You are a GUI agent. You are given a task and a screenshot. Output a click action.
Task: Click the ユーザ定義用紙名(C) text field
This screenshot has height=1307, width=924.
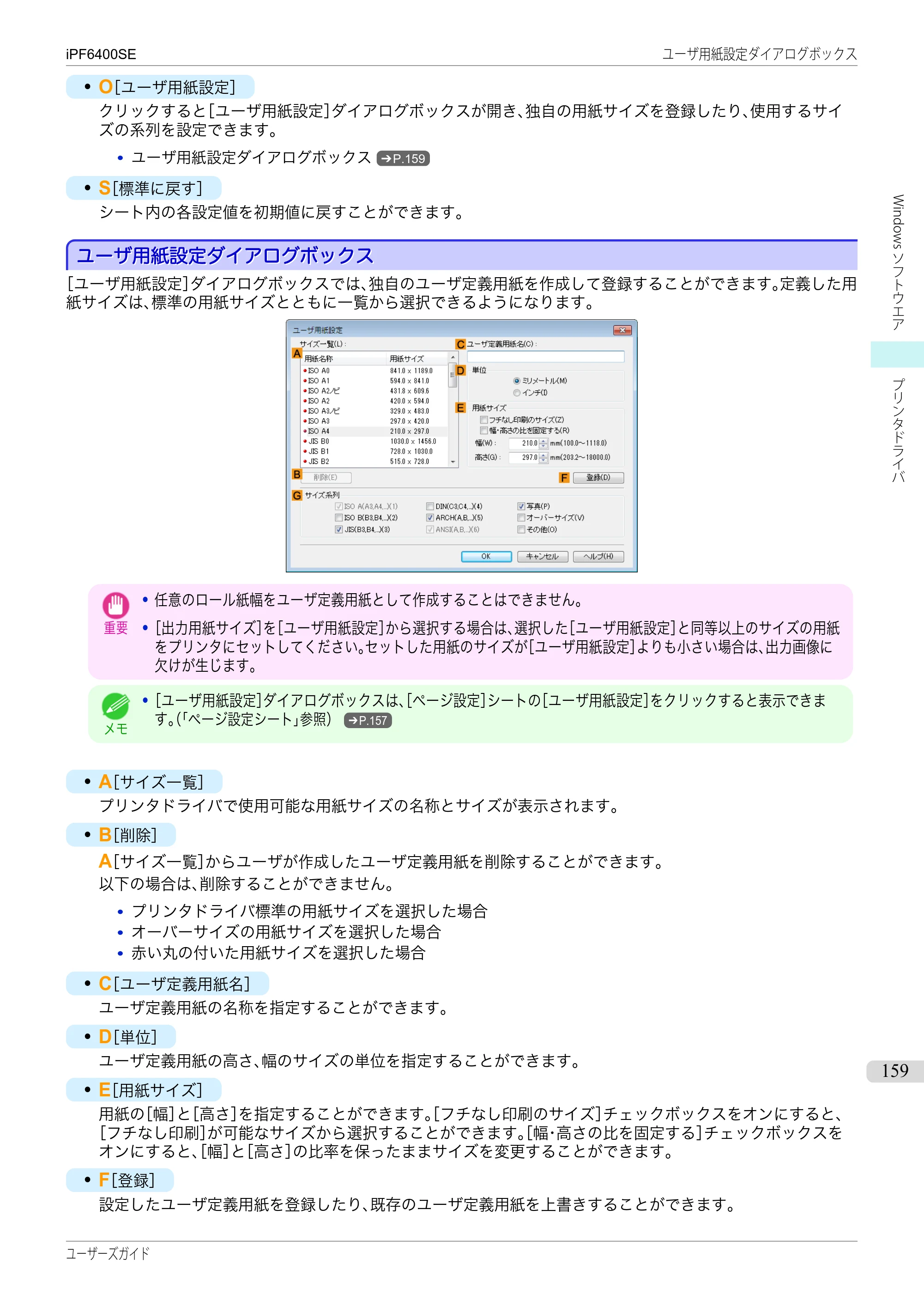coord(546,356)
